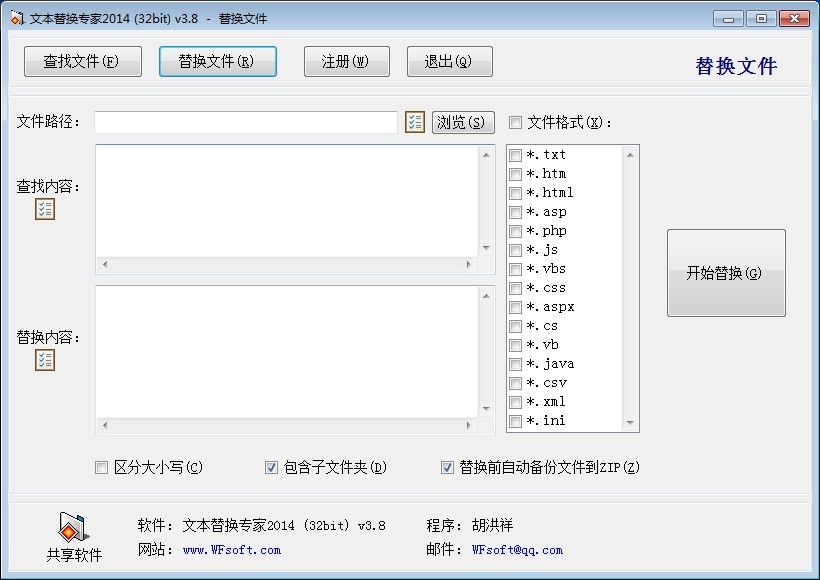Click down arrow of 查找内容 scrollbar

pos(486,247)
